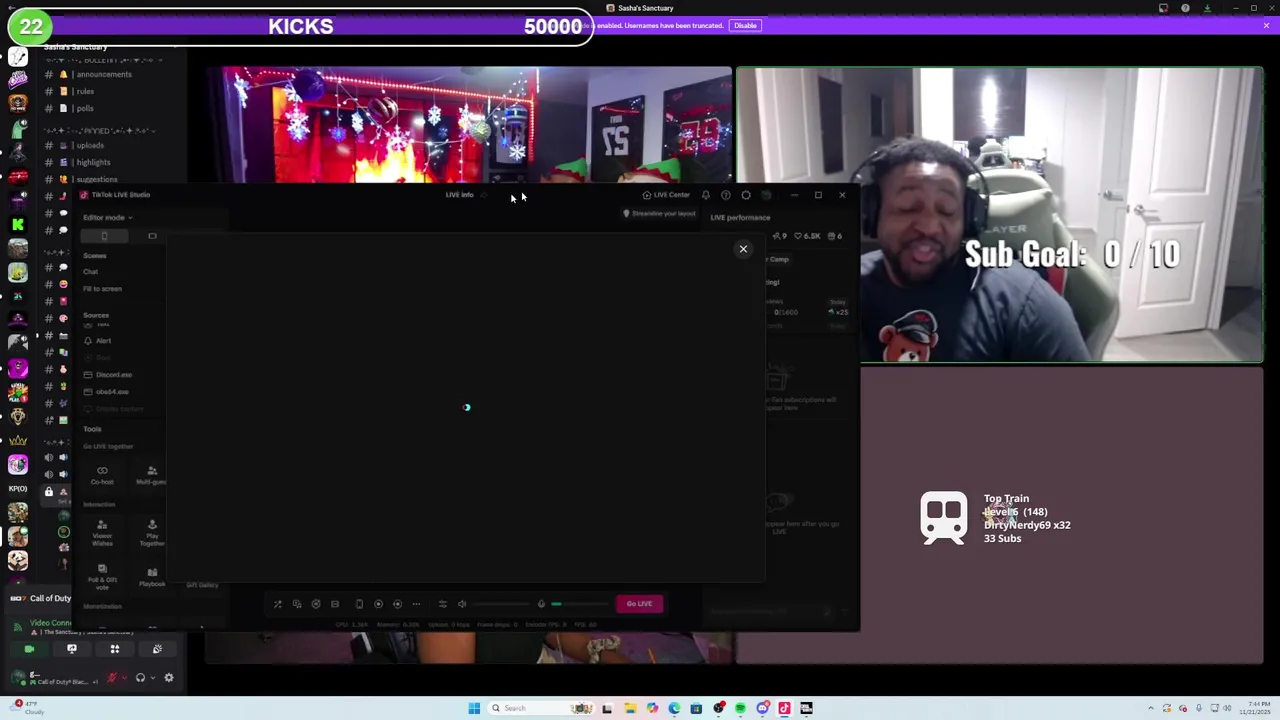
Task: Close the loading dialog in TikTok LIVE Studio
Action: click(743, 249)
